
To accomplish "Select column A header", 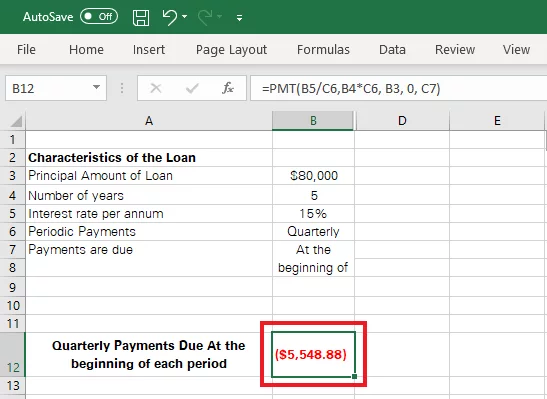I will point(149,121).
